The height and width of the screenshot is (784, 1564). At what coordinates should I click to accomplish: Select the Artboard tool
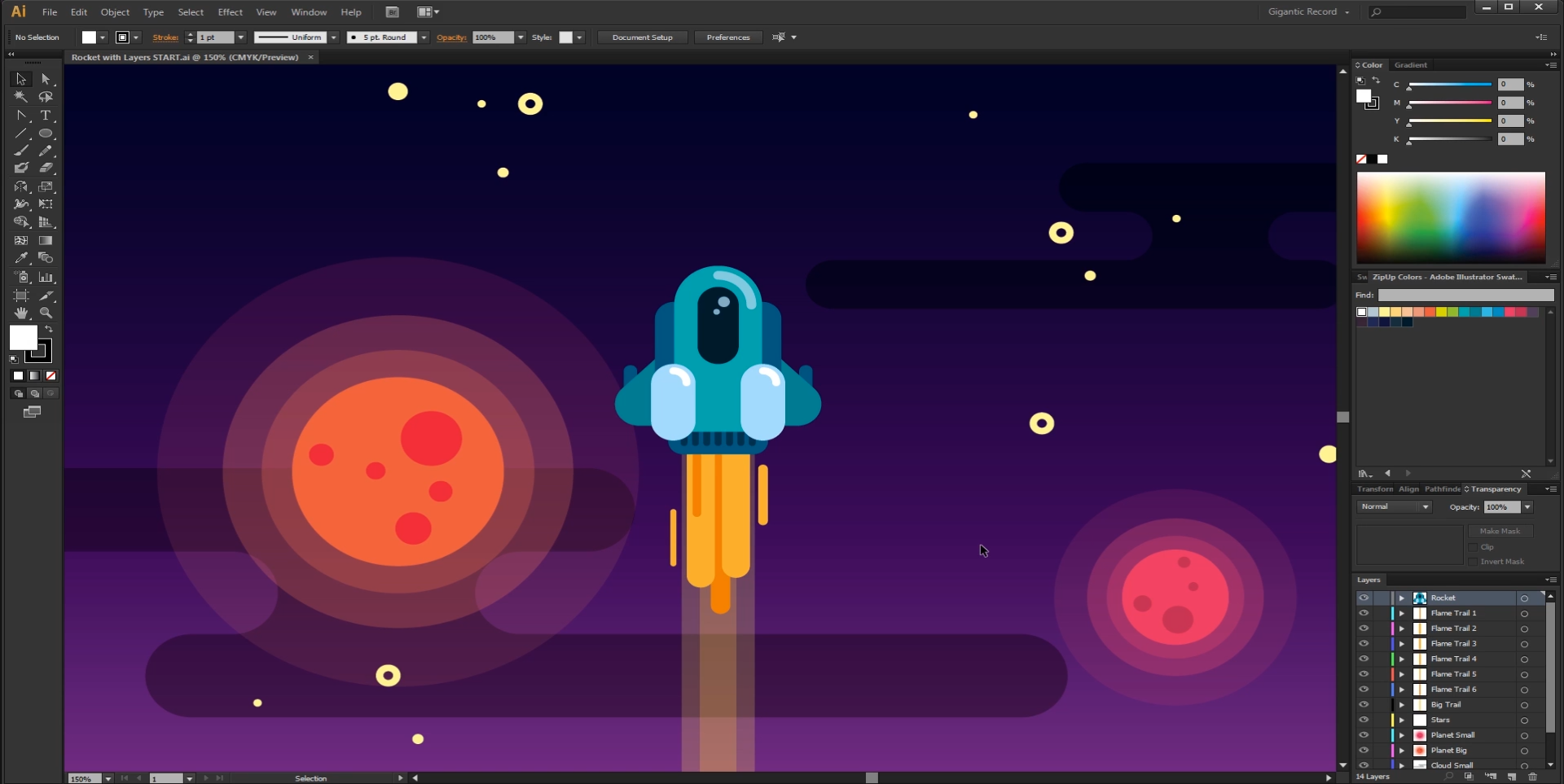point(21,296)
